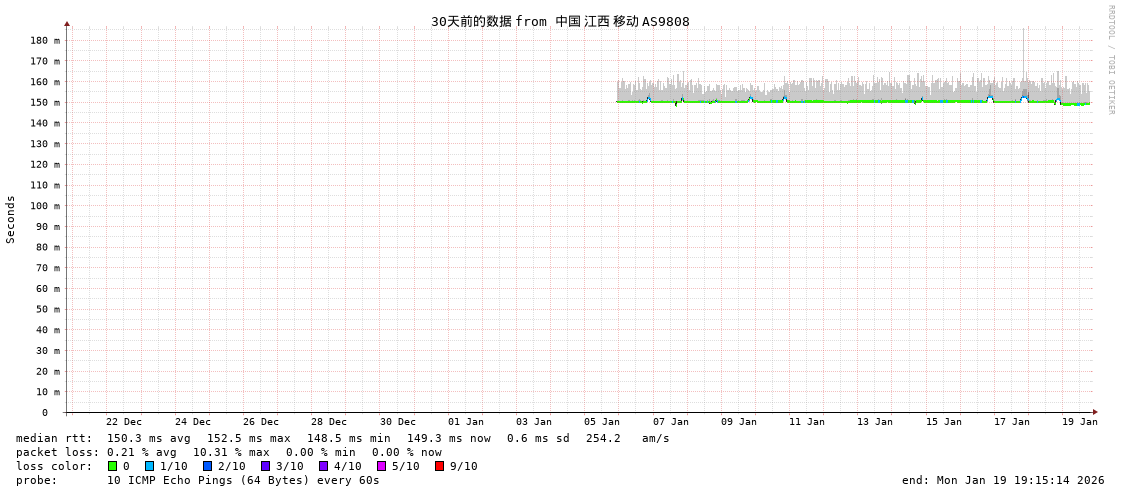Select the blue 2/10 loss color swatch
The image size is (1121, 494).
[207, 466]
